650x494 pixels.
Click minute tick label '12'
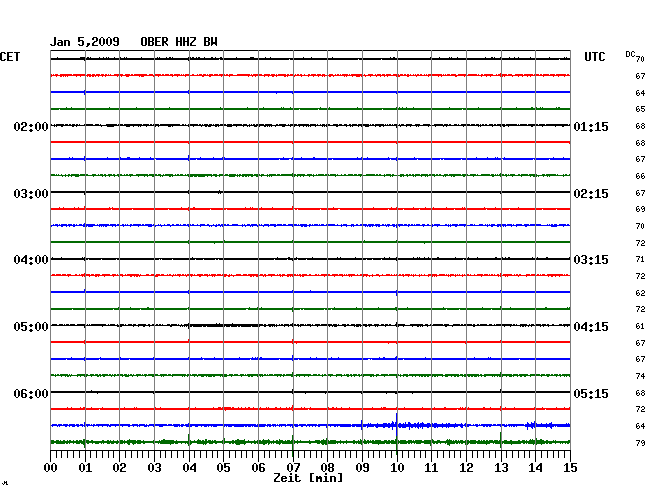click(x=466, y=467)
